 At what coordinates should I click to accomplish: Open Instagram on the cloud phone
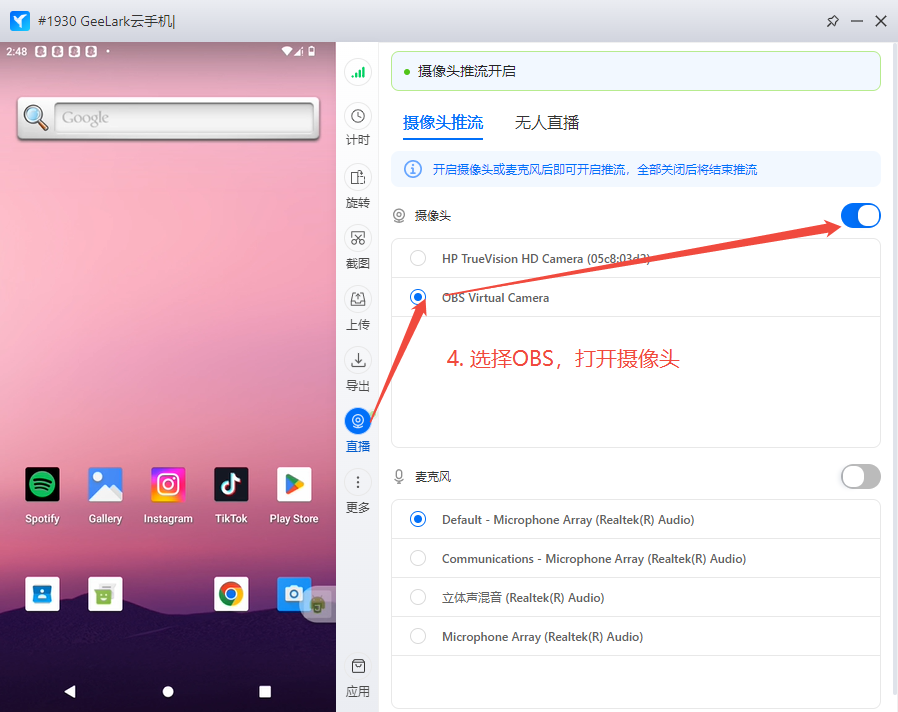click(168, 485)
